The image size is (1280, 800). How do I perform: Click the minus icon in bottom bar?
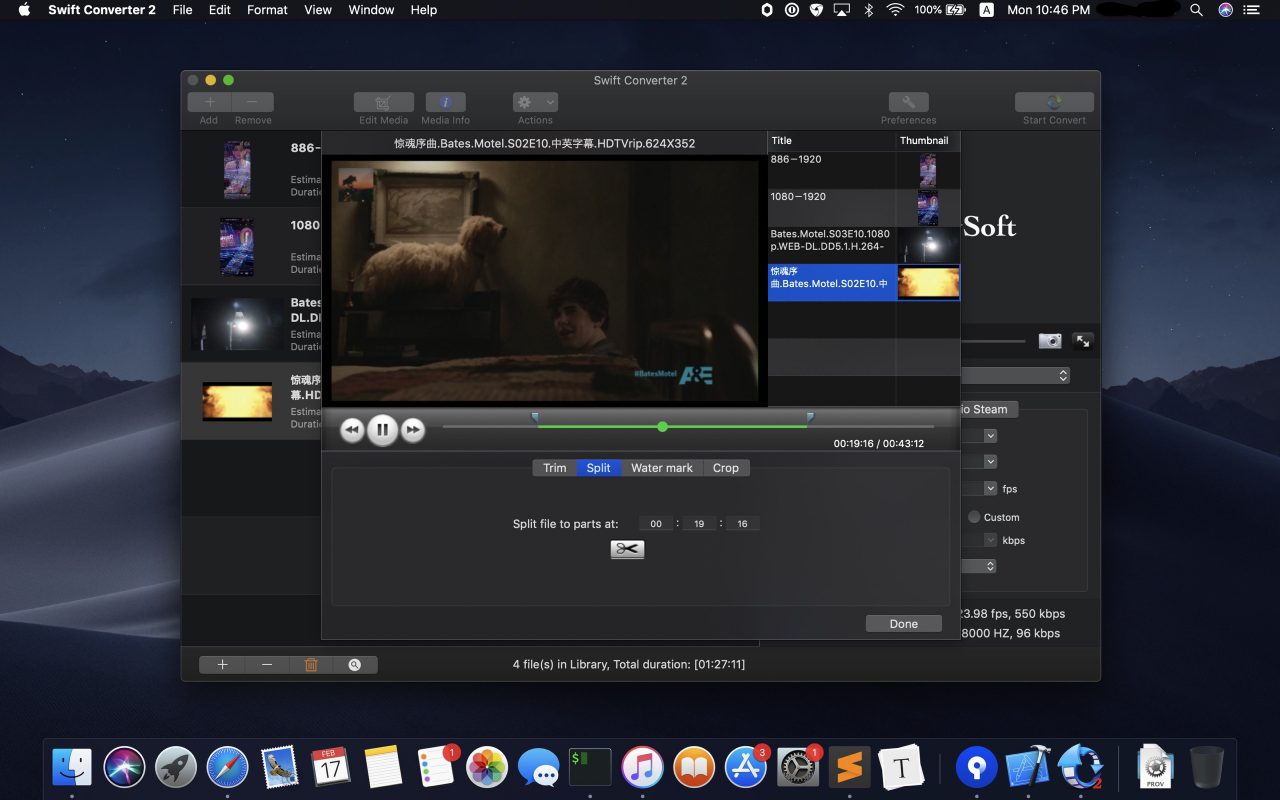pos(267,664)
